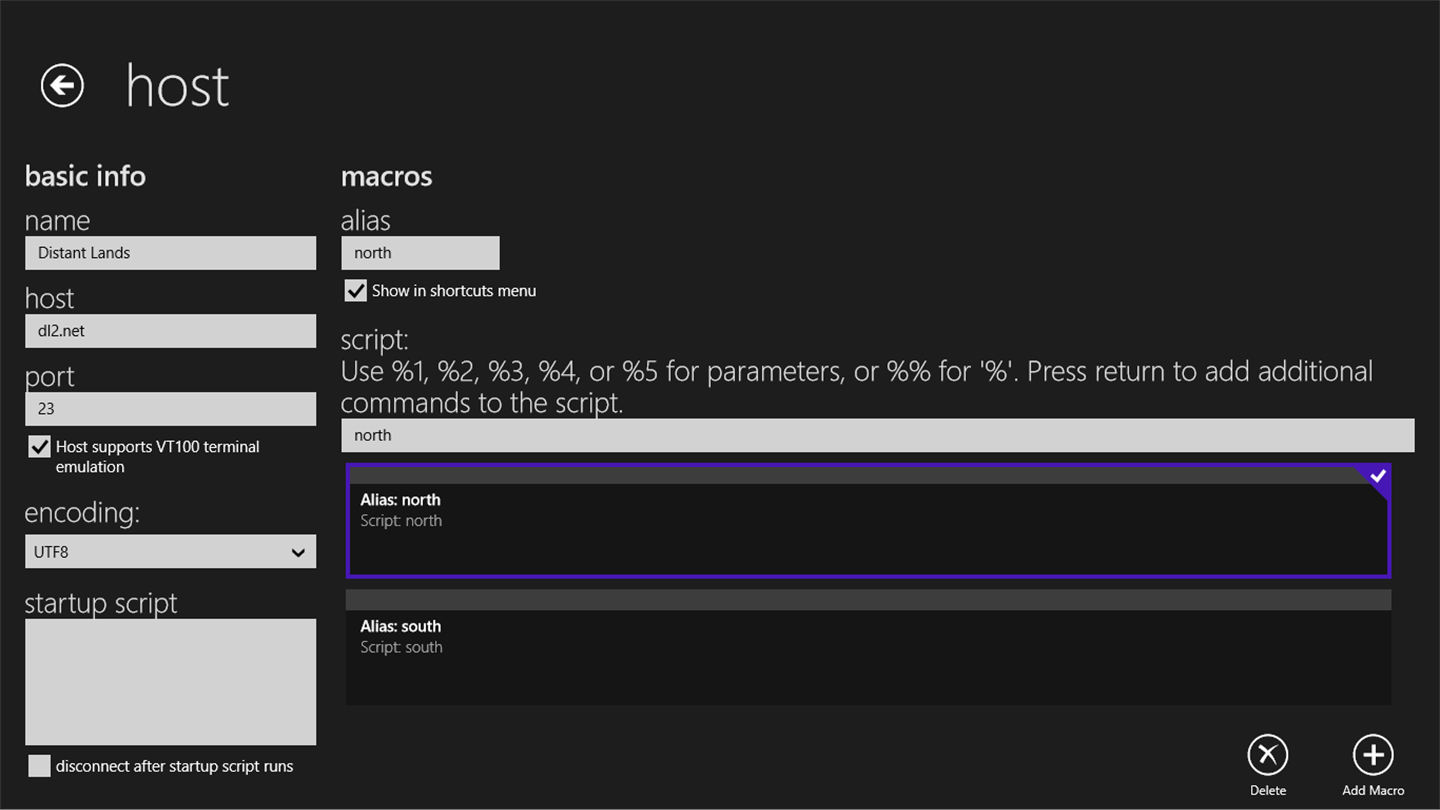Click inside the startup script text area
1440x810 pixels.
(170, 682)
